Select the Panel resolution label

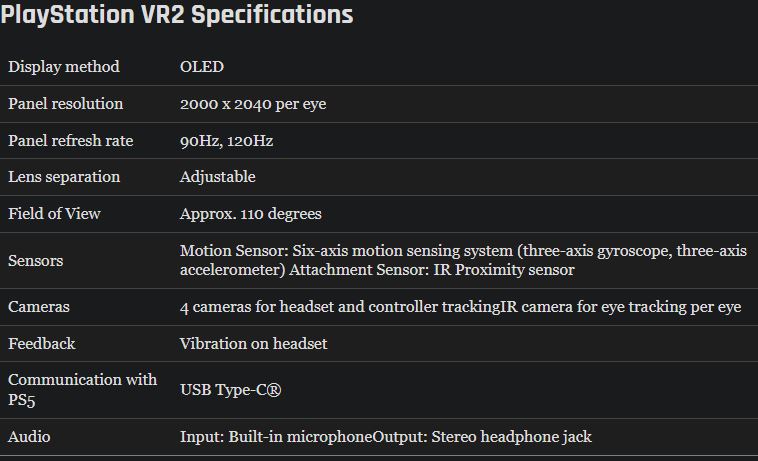tap(66, 104)
